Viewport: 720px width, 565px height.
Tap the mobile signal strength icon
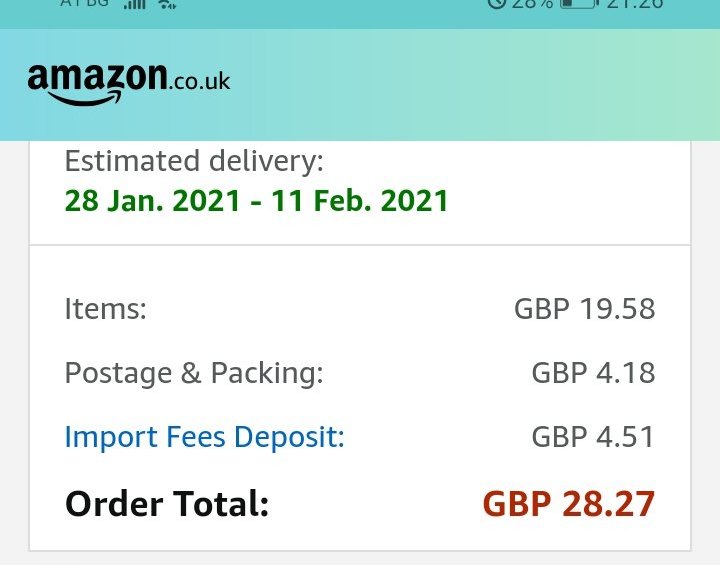(135, 5)
